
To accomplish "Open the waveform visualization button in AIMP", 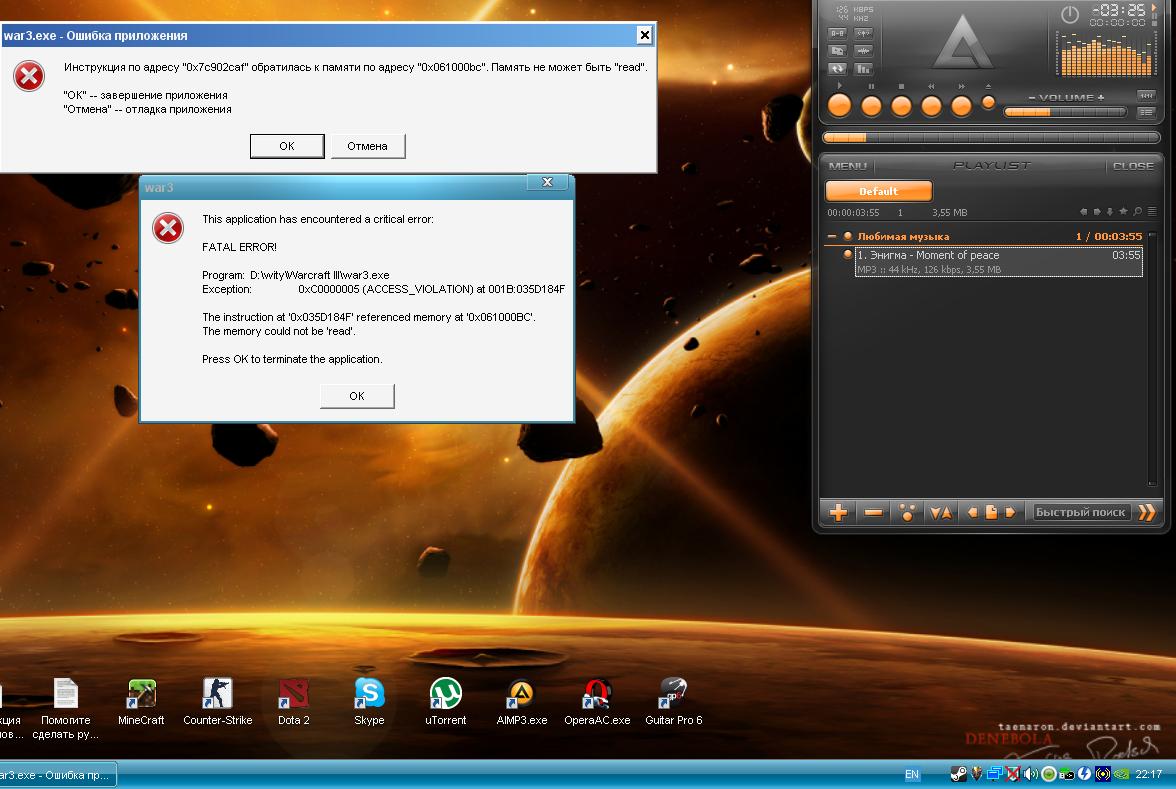I will click(x=863, y=51).
